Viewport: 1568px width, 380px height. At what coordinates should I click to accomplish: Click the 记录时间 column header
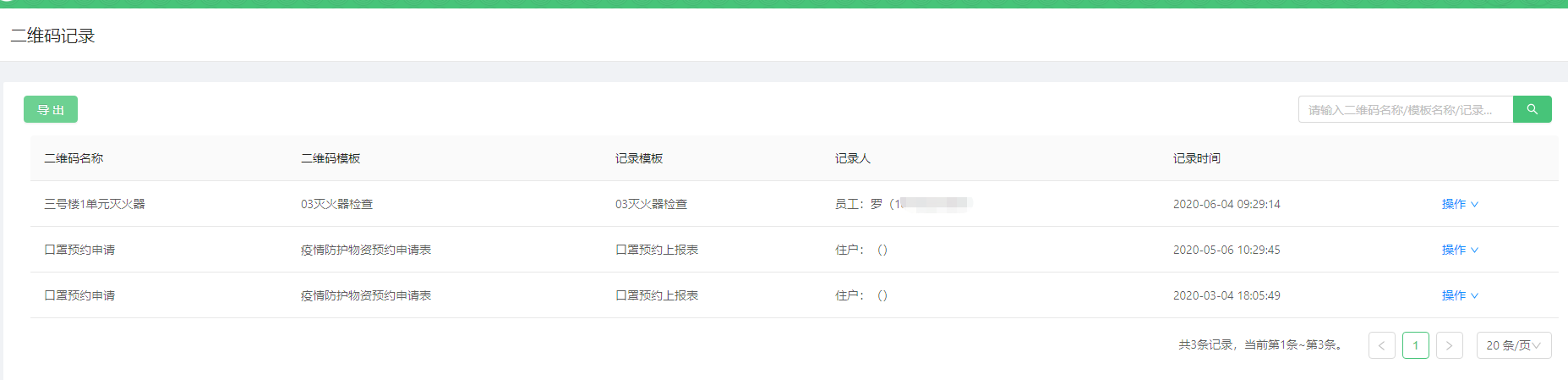coord(1196,158)
